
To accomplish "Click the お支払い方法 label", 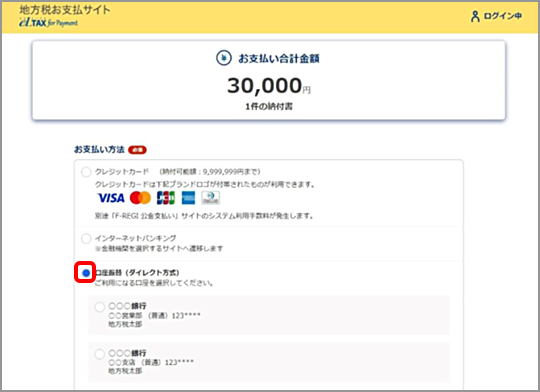I will 99,149.
